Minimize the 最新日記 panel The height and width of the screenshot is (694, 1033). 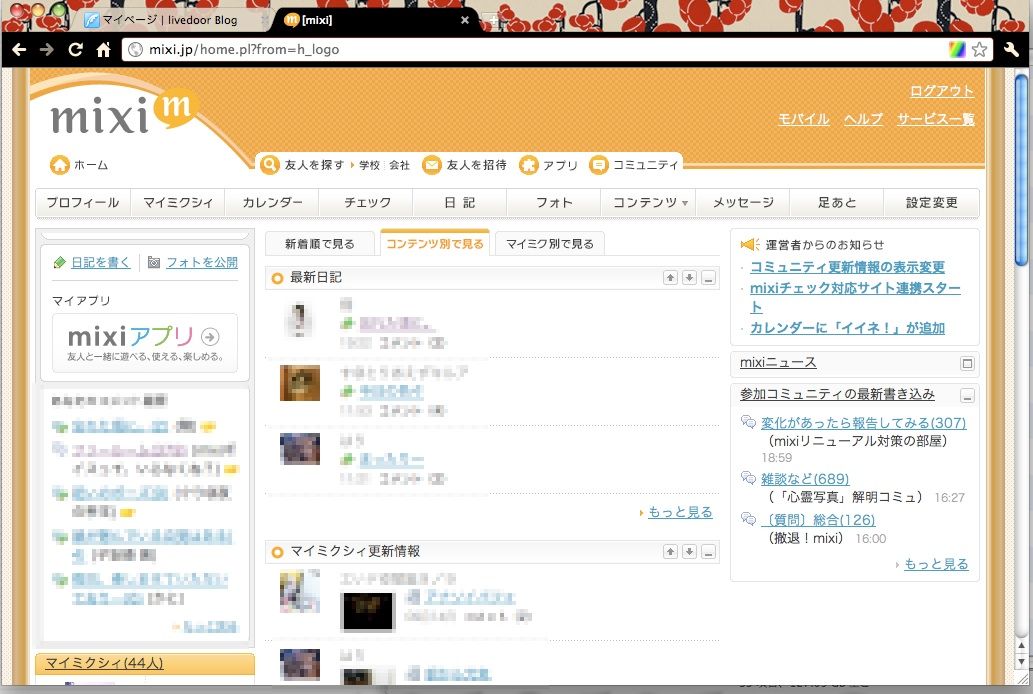click(707, 278)
